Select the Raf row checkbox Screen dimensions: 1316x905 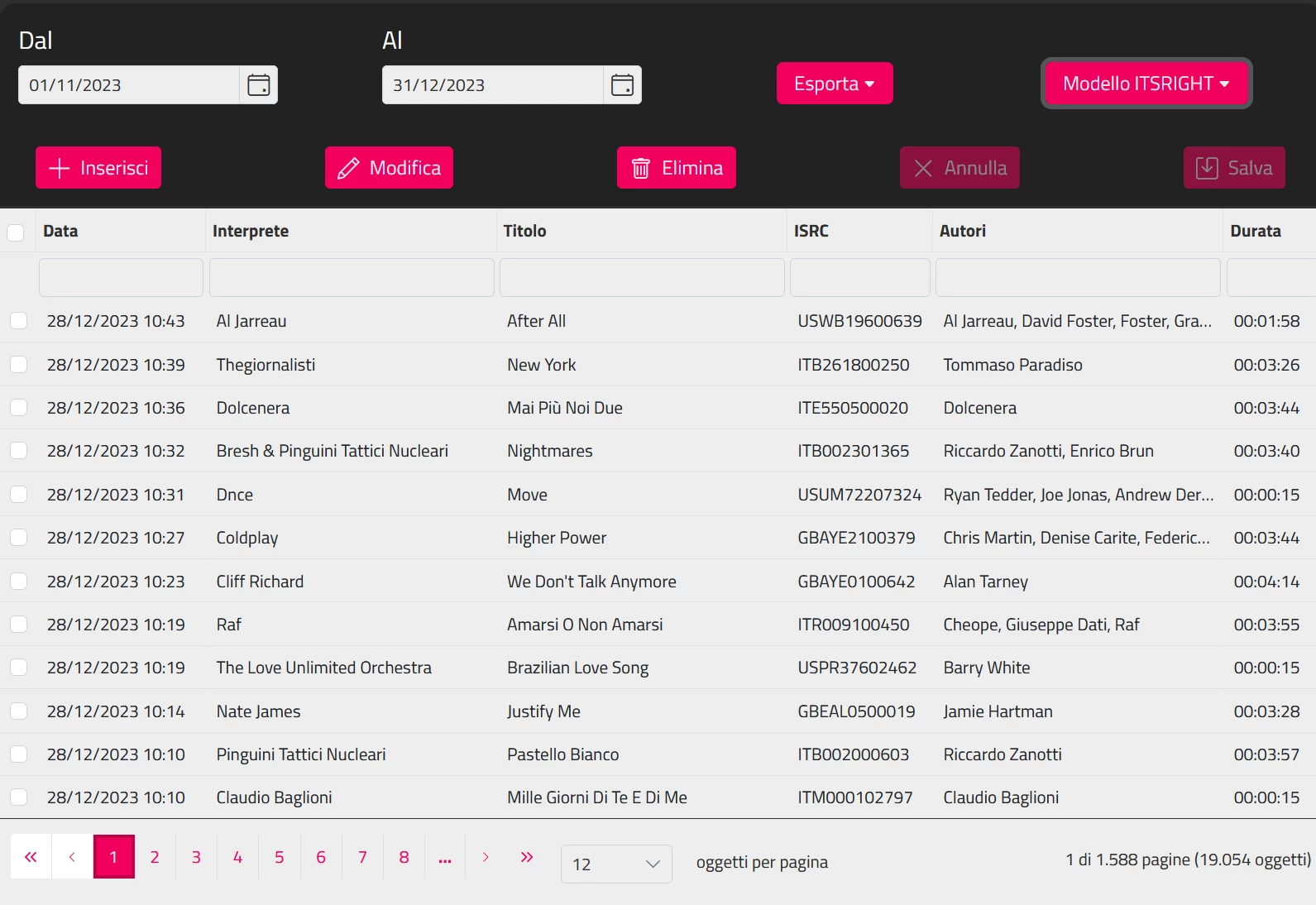(18, 625)
